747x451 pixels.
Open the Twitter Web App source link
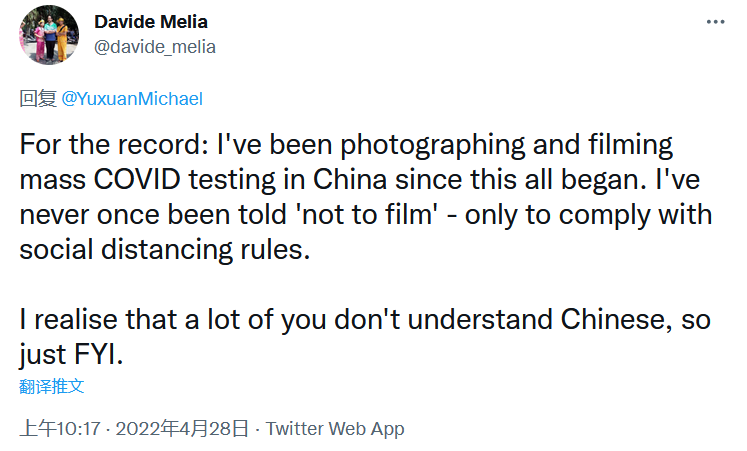pyautogui.click(x=335, y=428)
